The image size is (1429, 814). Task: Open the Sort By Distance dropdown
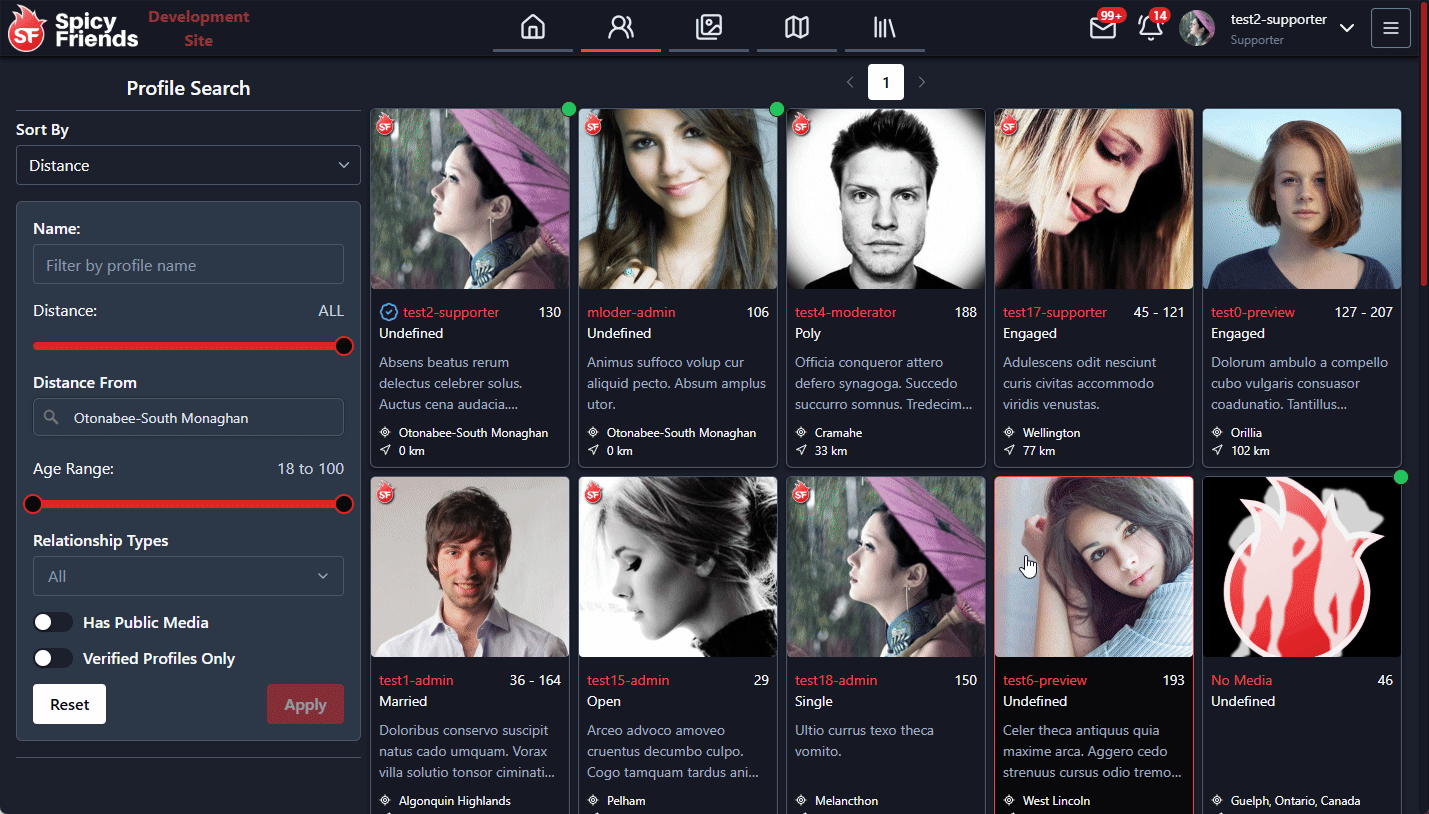[x=188, y=165]
